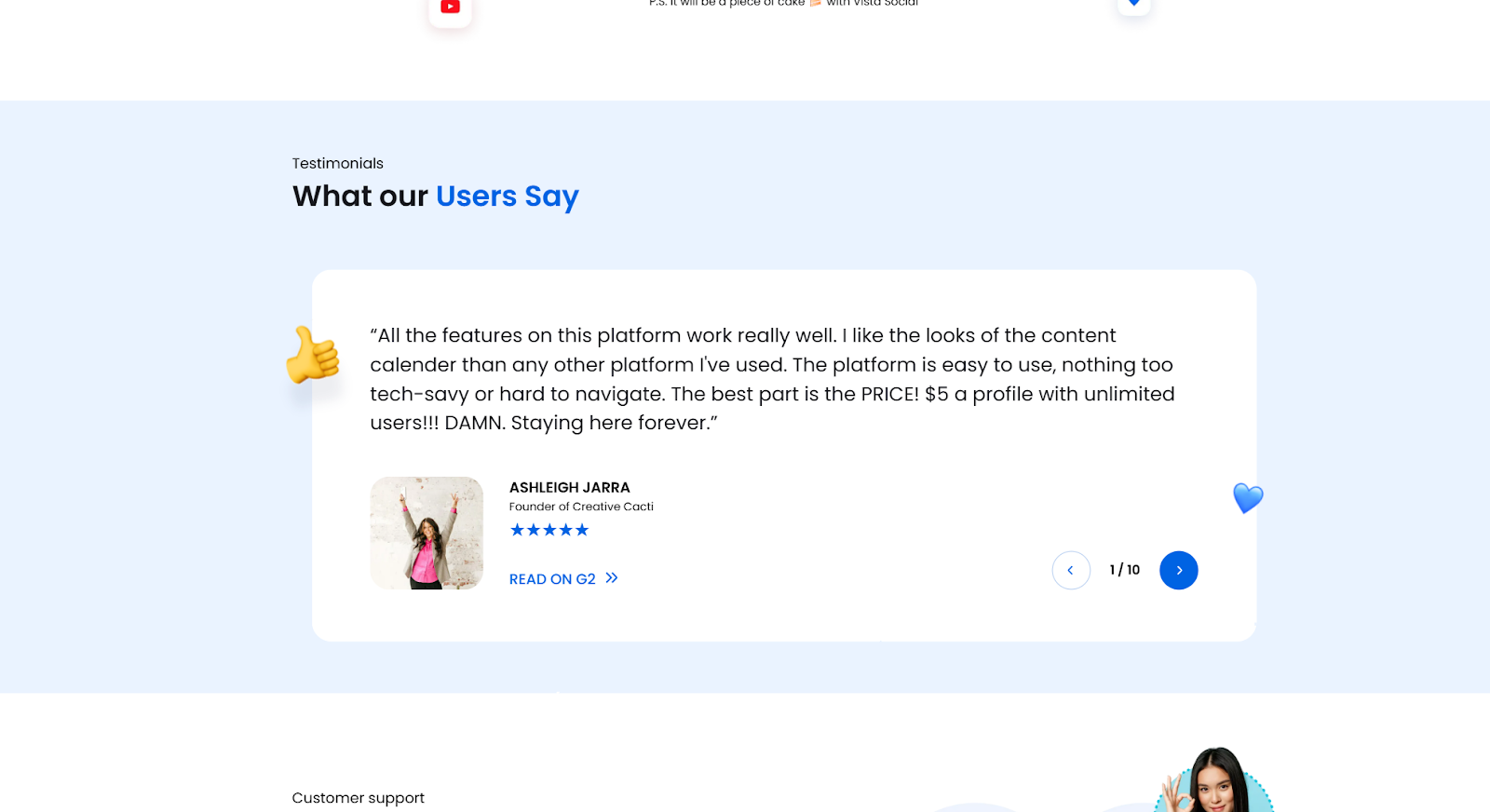Click Ashleigh Jarra's profile photo
The image size is (1490, 812).
coord(427,533)
